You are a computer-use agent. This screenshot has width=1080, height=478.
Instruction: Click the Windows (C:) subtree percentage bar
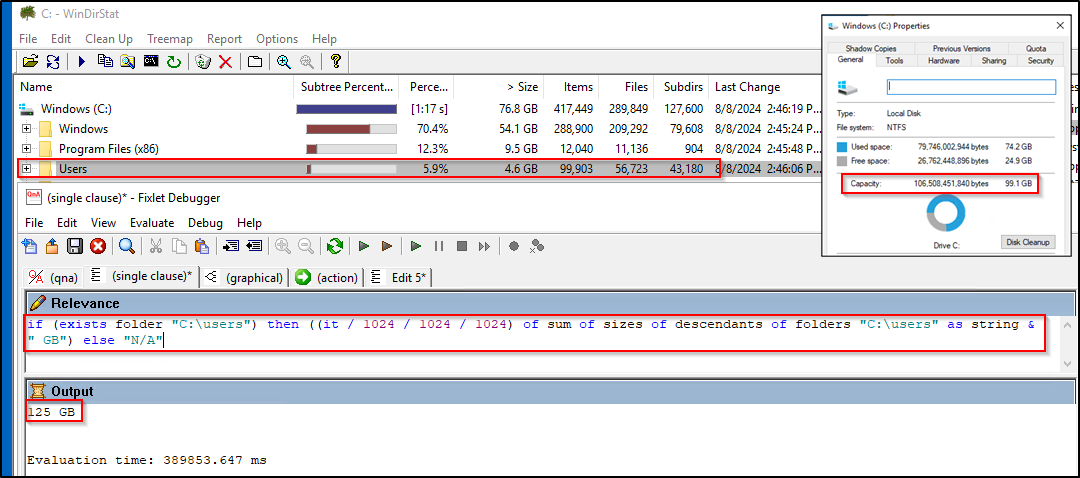tap(346, 109)
